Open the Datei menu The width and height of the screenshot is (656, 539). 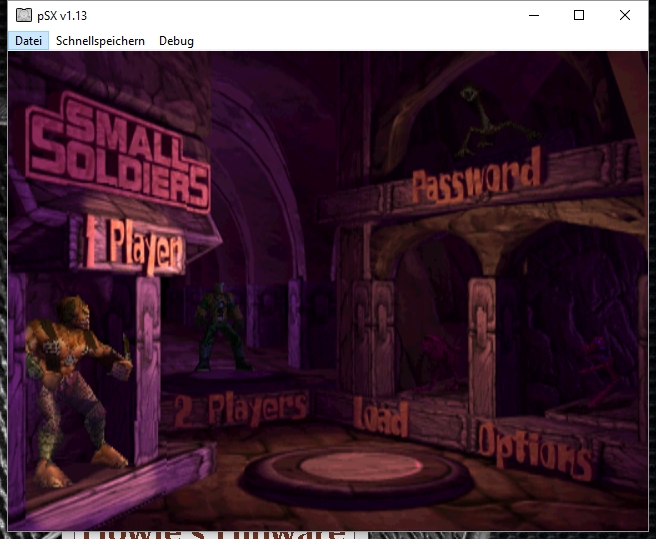[28, 41]
